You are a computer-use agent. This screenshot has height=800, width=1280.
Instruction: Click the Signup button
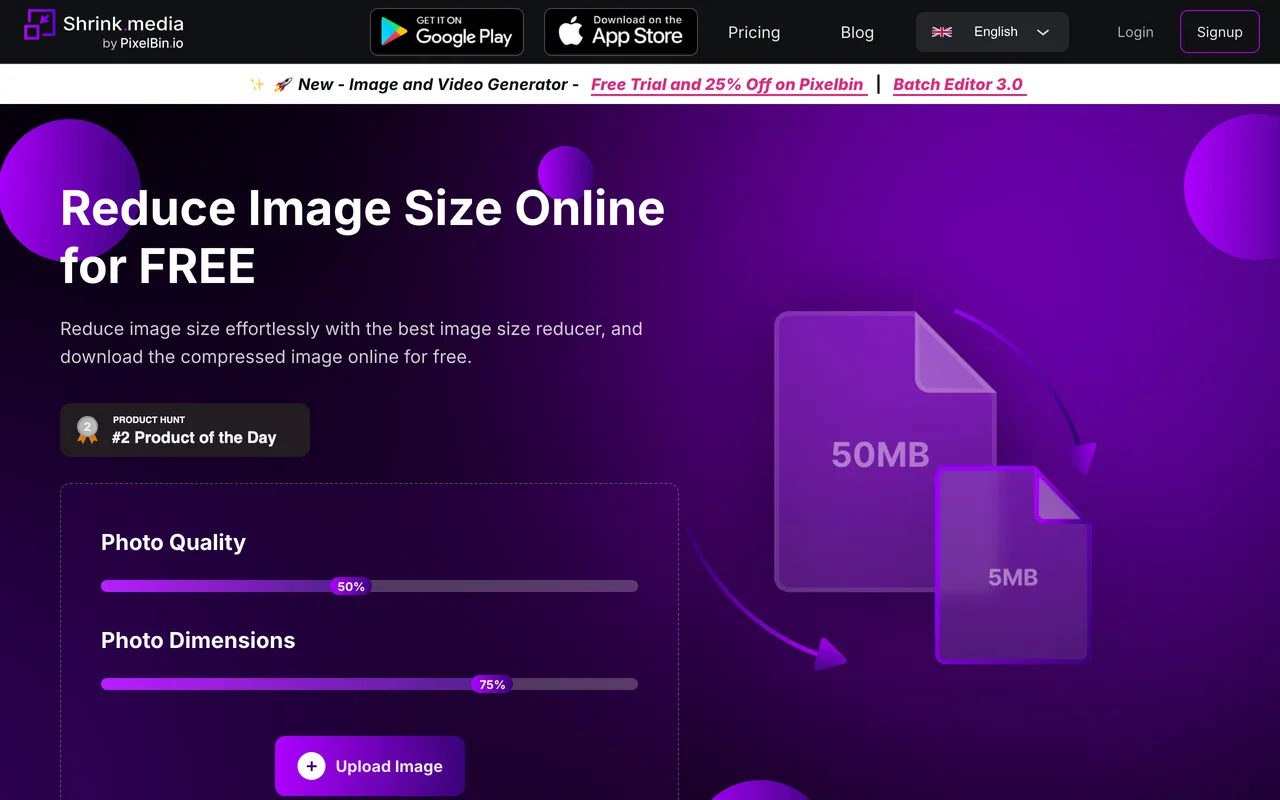pyautogui.click(x=1220, y=32)
